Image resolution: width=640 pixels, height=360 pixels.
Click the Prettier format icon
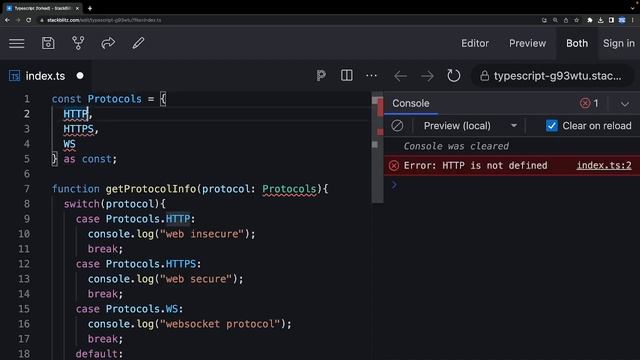tap(321, 76)
